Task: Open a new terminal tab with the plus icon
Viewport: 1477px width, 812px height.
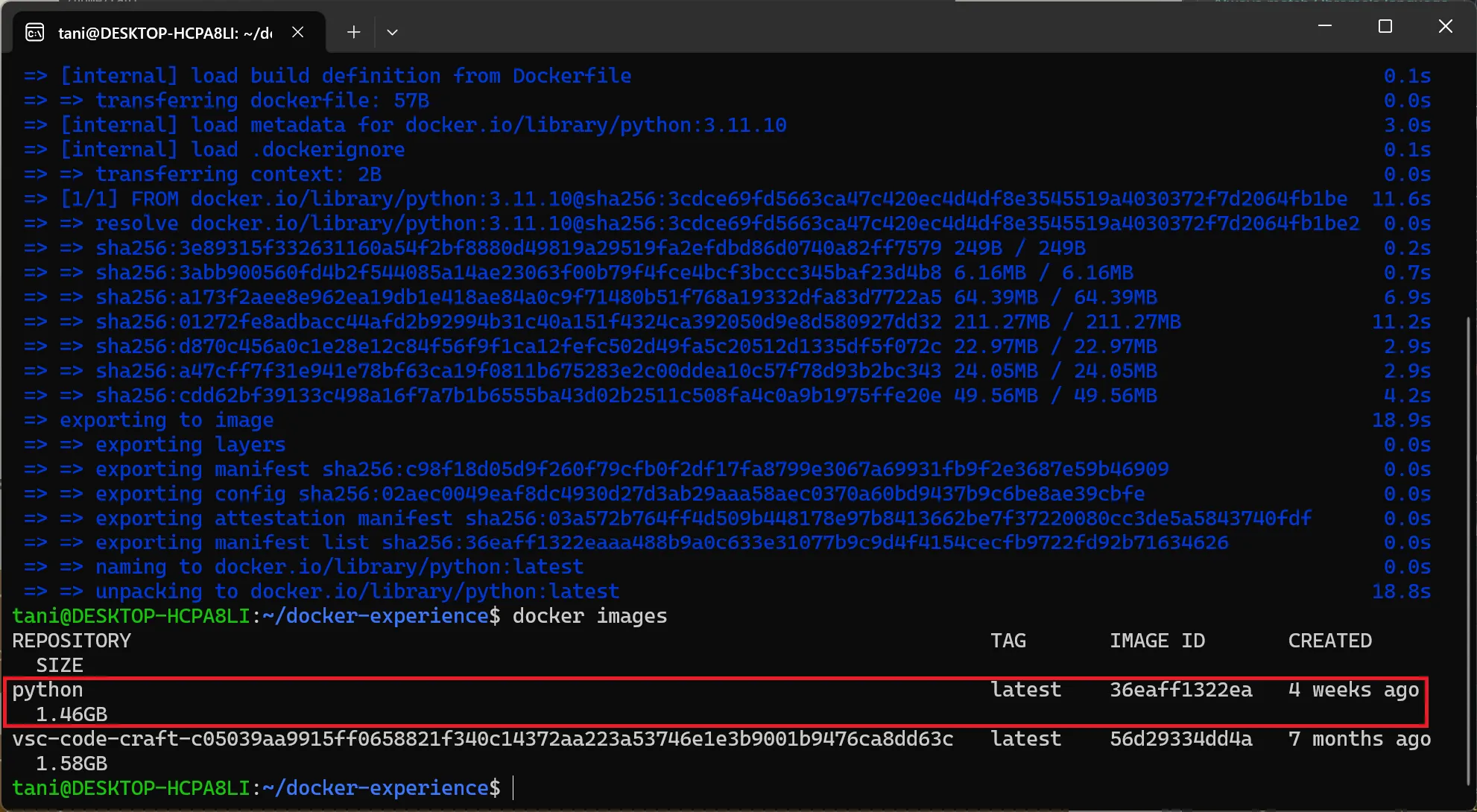Action: pos(353,32)
